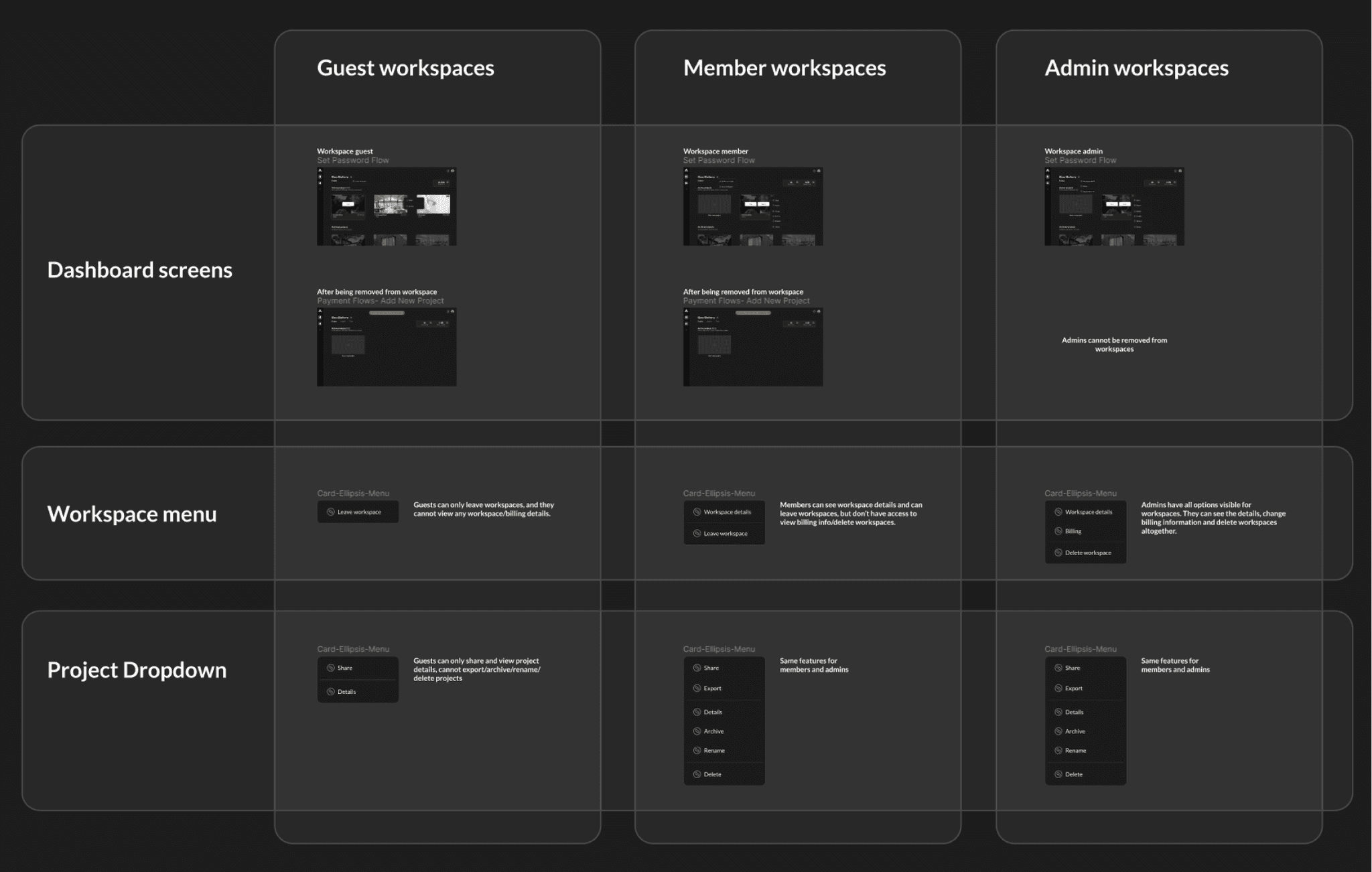The width and height of the screenshot is (1372, 872).
Task: Select Billing in the Admin workspace menu
Action: tap(1073, 532)
